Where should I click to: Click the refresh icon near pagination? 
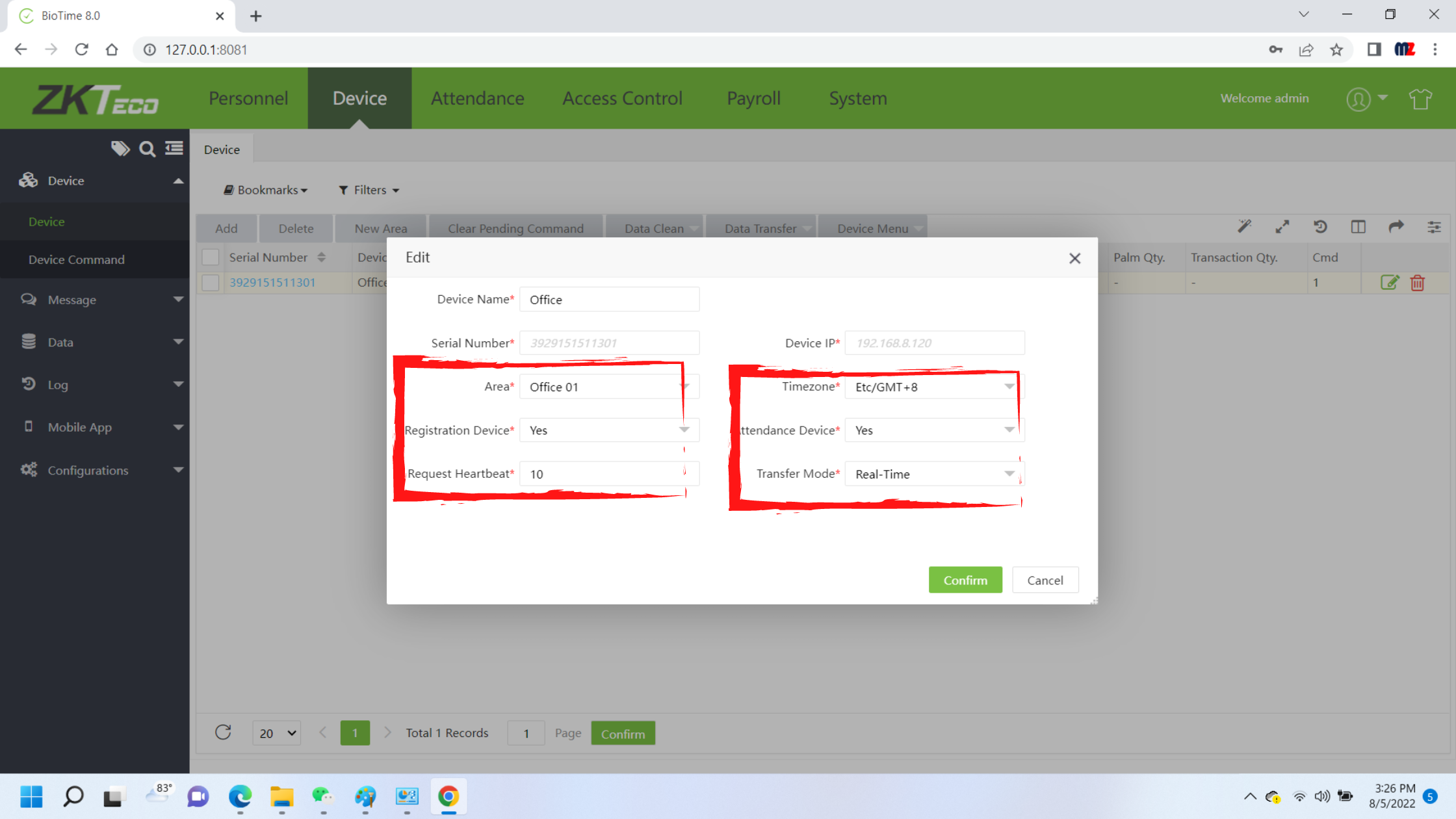coord(223,733)
